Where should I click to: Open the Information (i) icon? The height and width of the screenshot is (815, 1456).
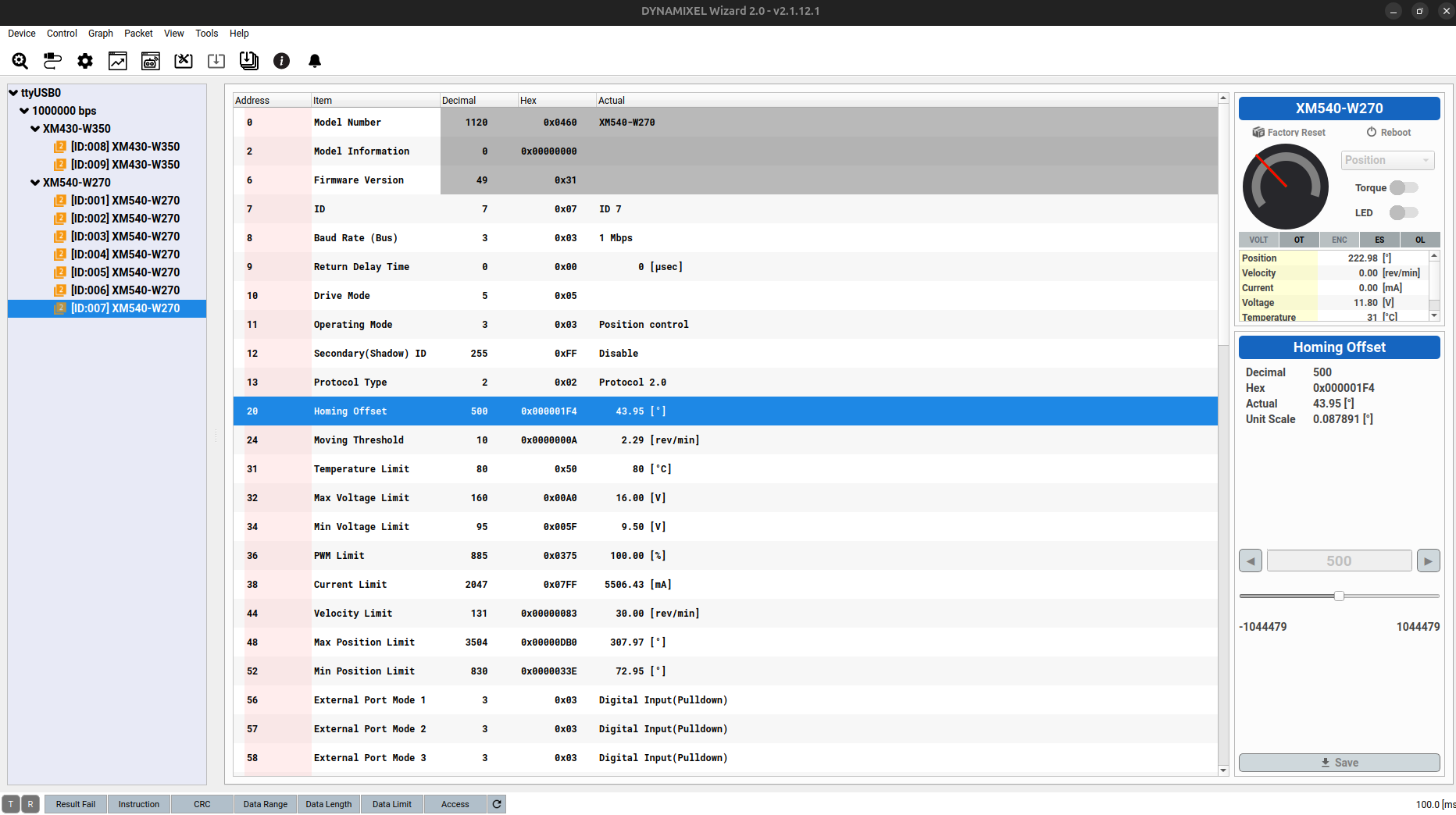(282, 61)
